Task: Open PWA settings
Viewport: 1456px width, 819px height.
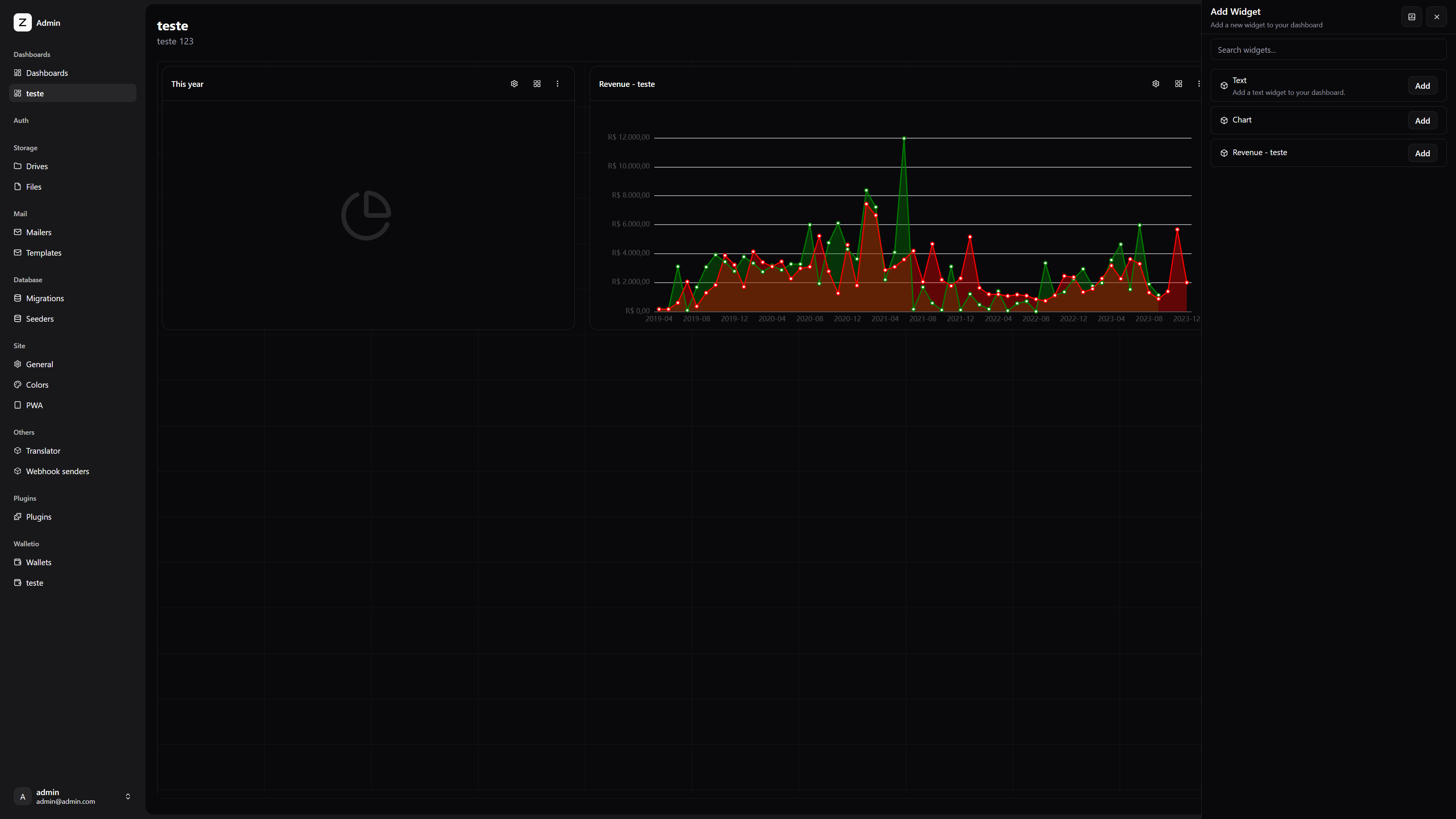Action: click(72, 406)
